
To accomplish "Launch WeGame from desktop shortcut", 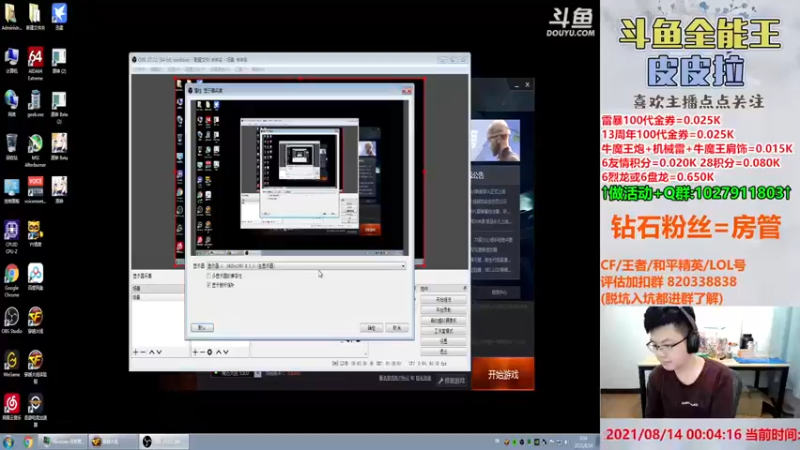I will [11, 364].
